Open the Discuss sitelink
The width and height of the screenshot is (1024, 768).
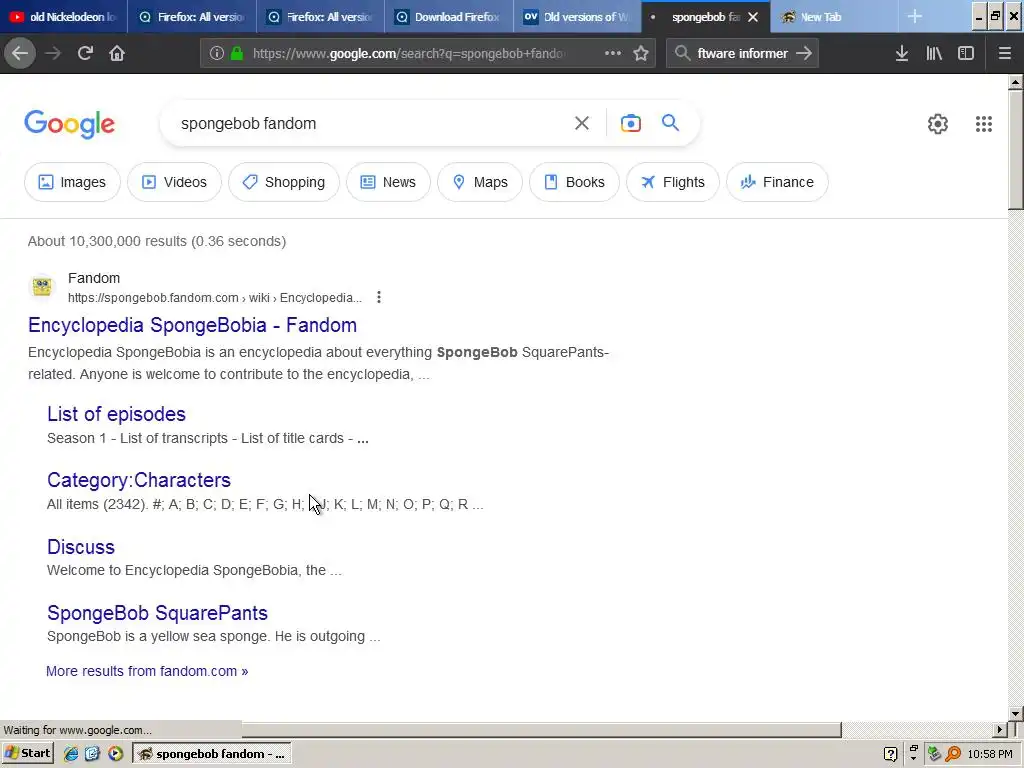[81, 547]
